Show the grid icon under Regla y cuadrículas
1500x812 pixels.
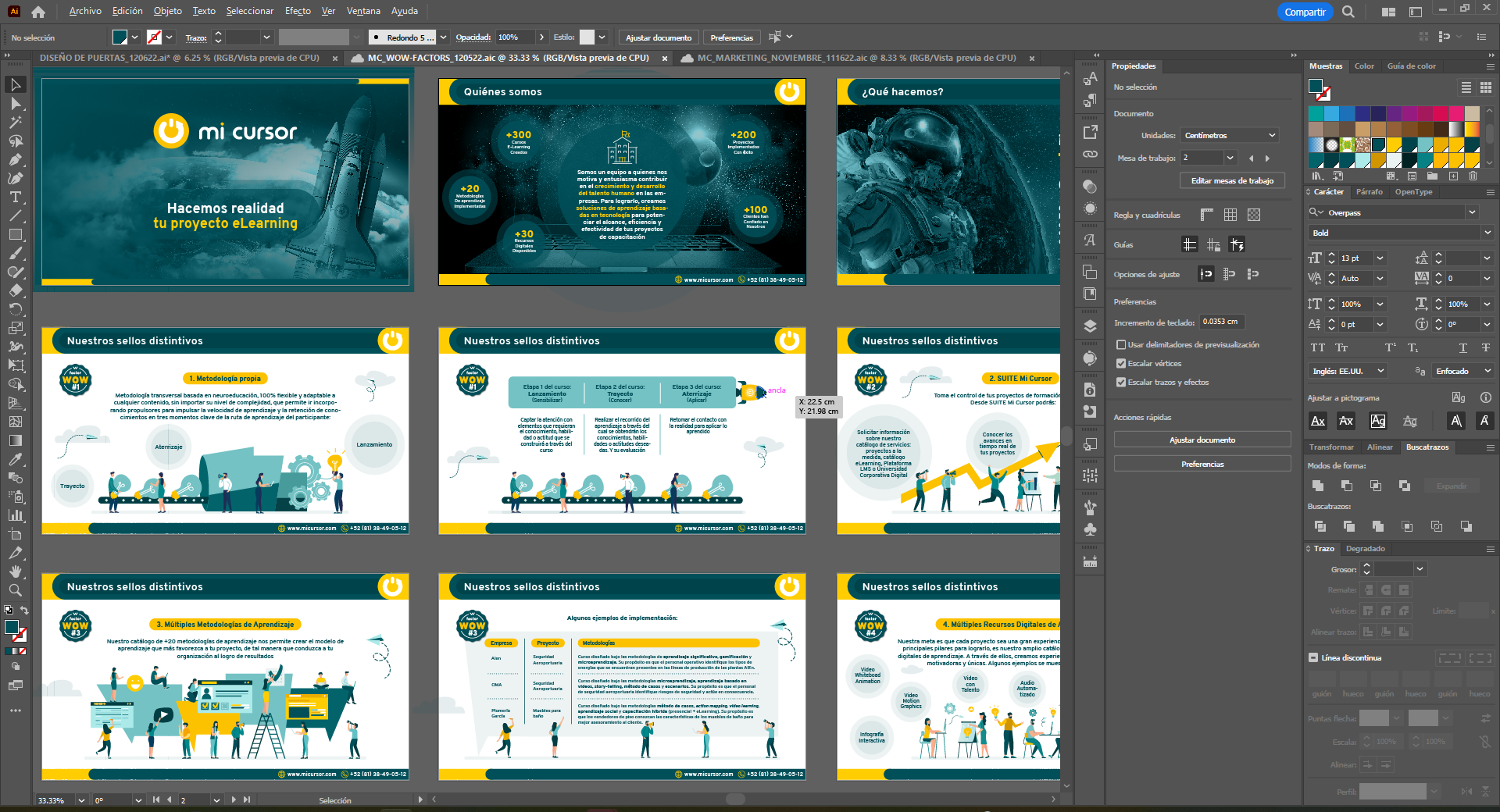pyautogui.click(x=1230, y=215)
